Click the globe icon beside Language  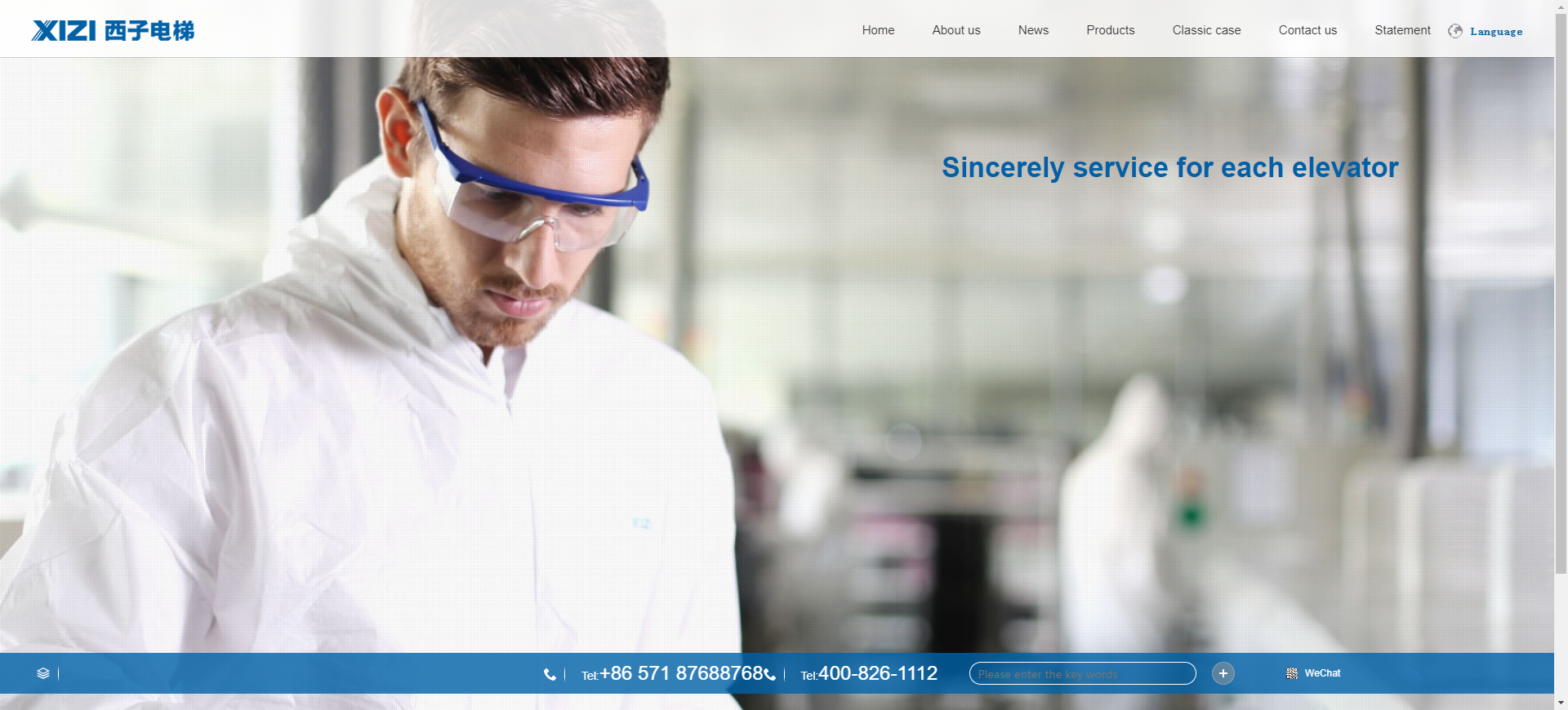[1455, 31]
